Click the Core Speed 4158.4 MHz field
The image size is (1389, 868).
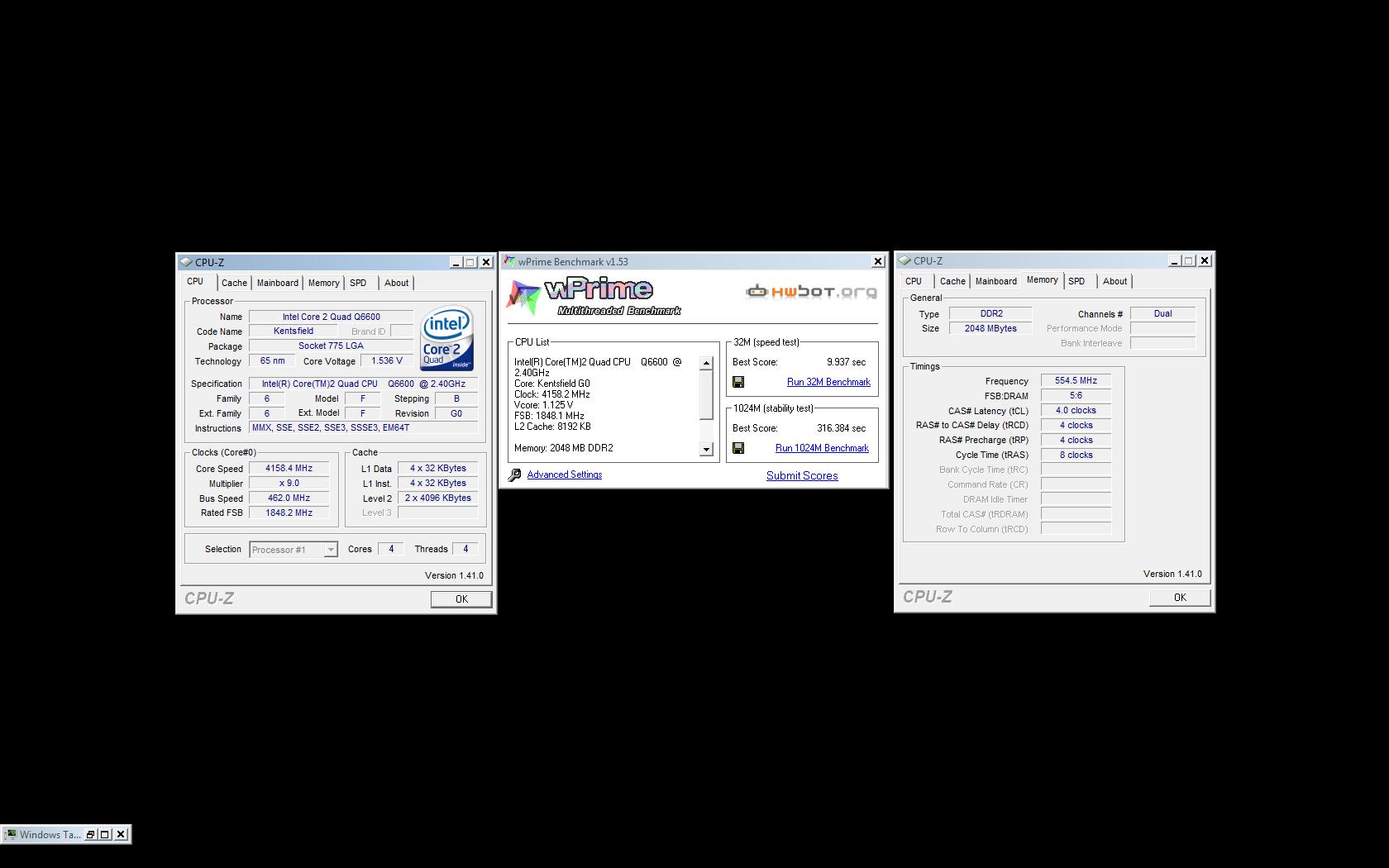click(289, 469)
